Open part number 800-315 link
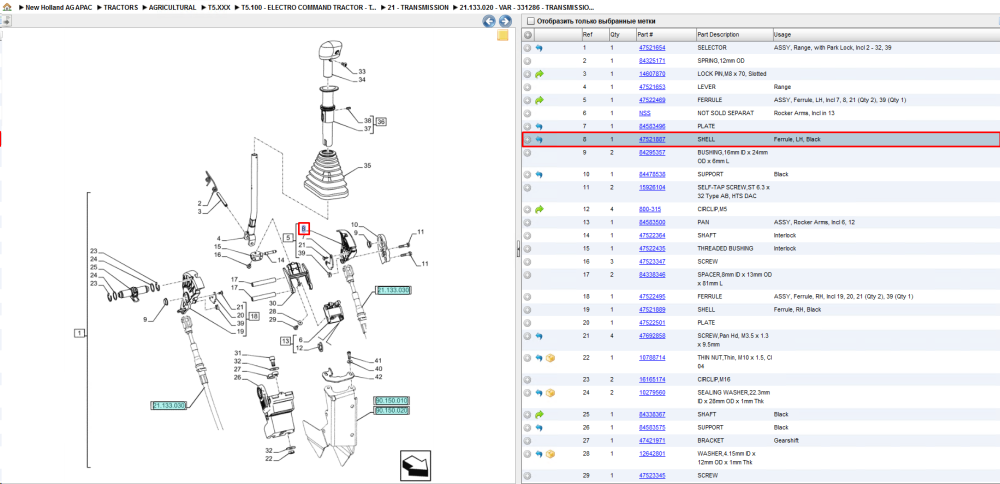Viewport: 1000px width, 484px height. [649, 209]
